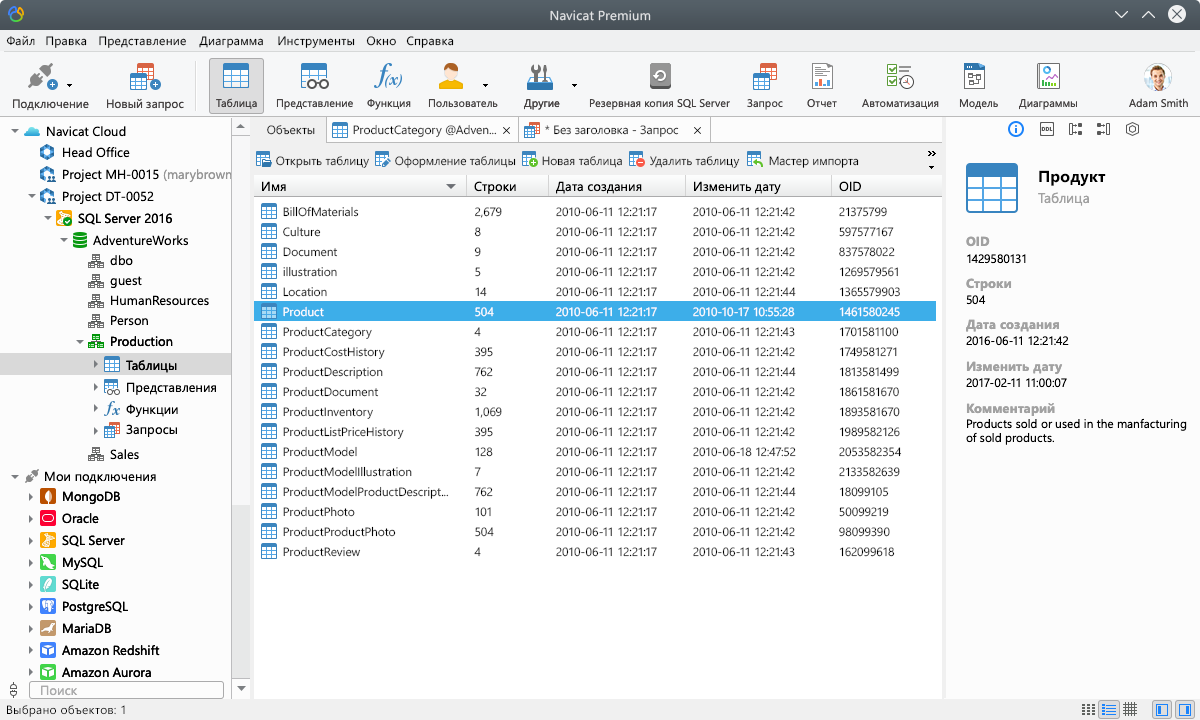
Task: Launch Мастер импорта
Action: click(x=803, y=160)
